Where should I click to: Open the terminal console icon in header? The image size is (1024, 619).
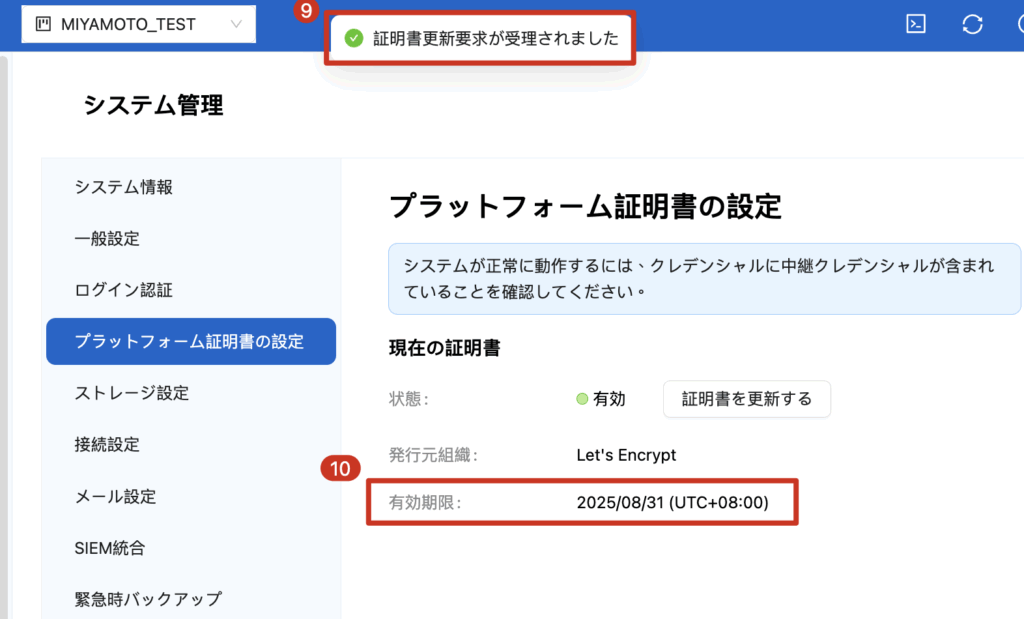tap(915, 25)
